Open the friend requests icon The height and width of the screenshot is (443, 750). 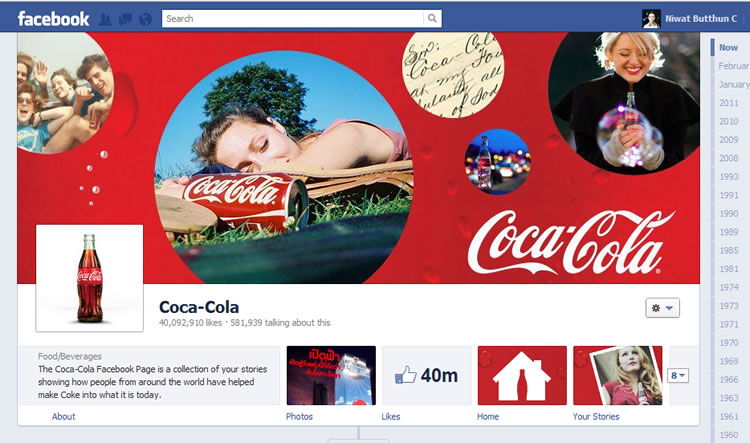[x=107, y=19]
